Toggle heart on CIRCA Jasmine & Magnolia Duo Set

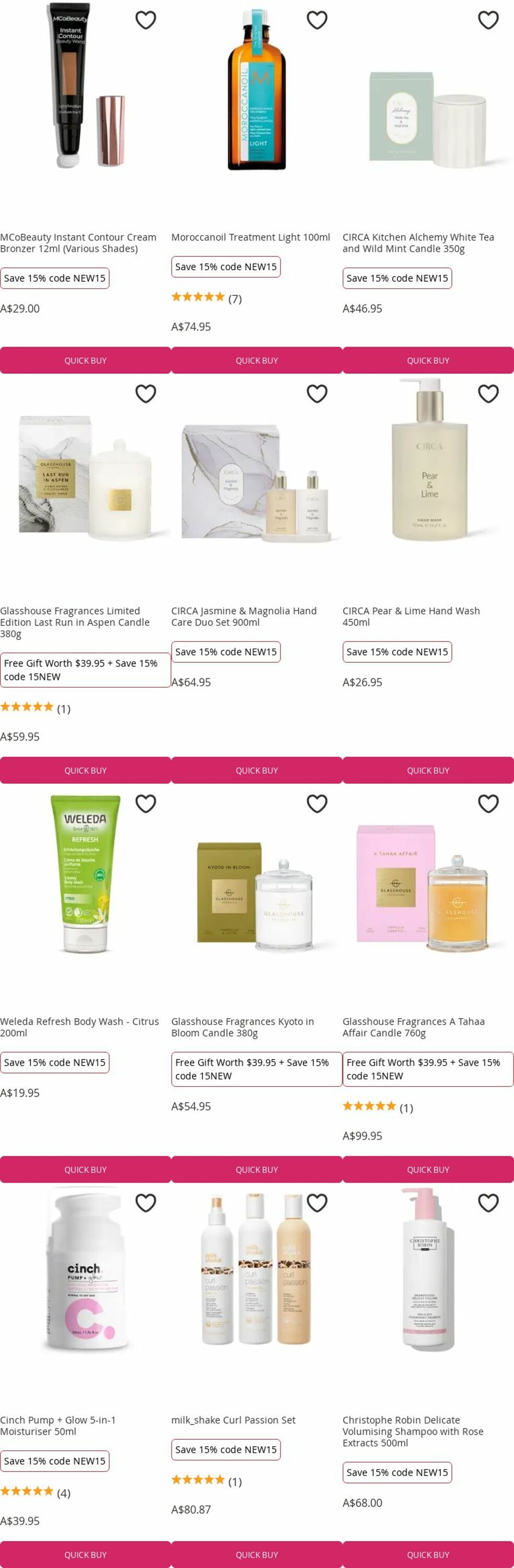[x=317, y=394]
